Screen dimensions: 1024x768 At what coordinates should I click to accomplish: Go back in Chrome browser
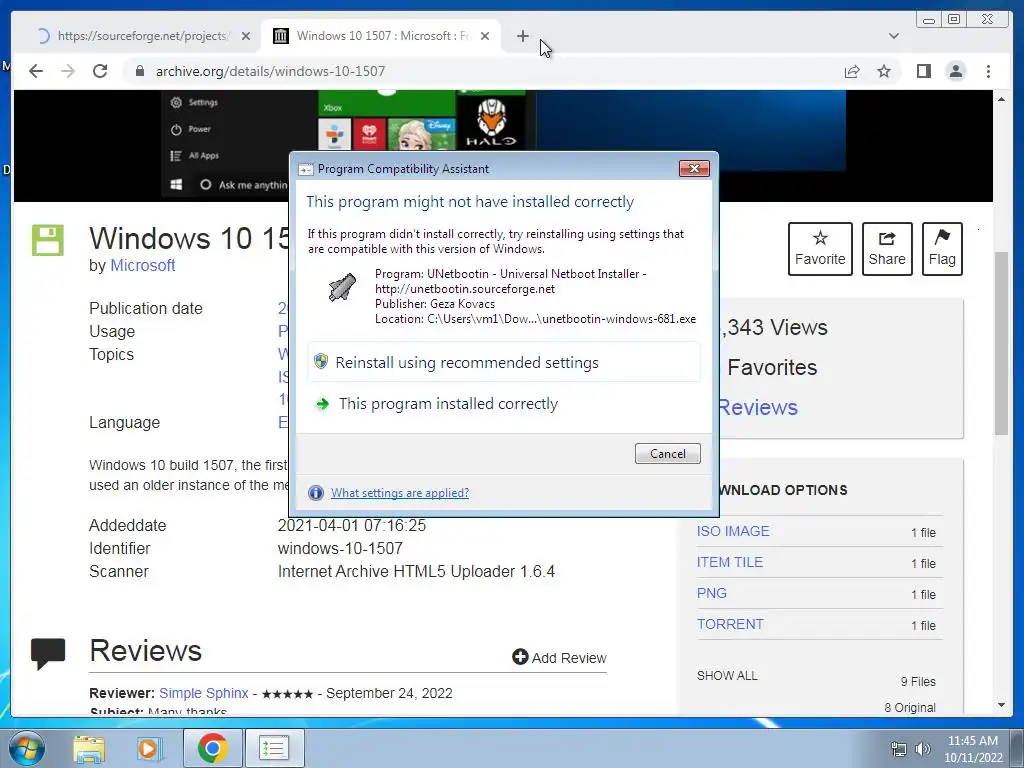coord(36,71)
